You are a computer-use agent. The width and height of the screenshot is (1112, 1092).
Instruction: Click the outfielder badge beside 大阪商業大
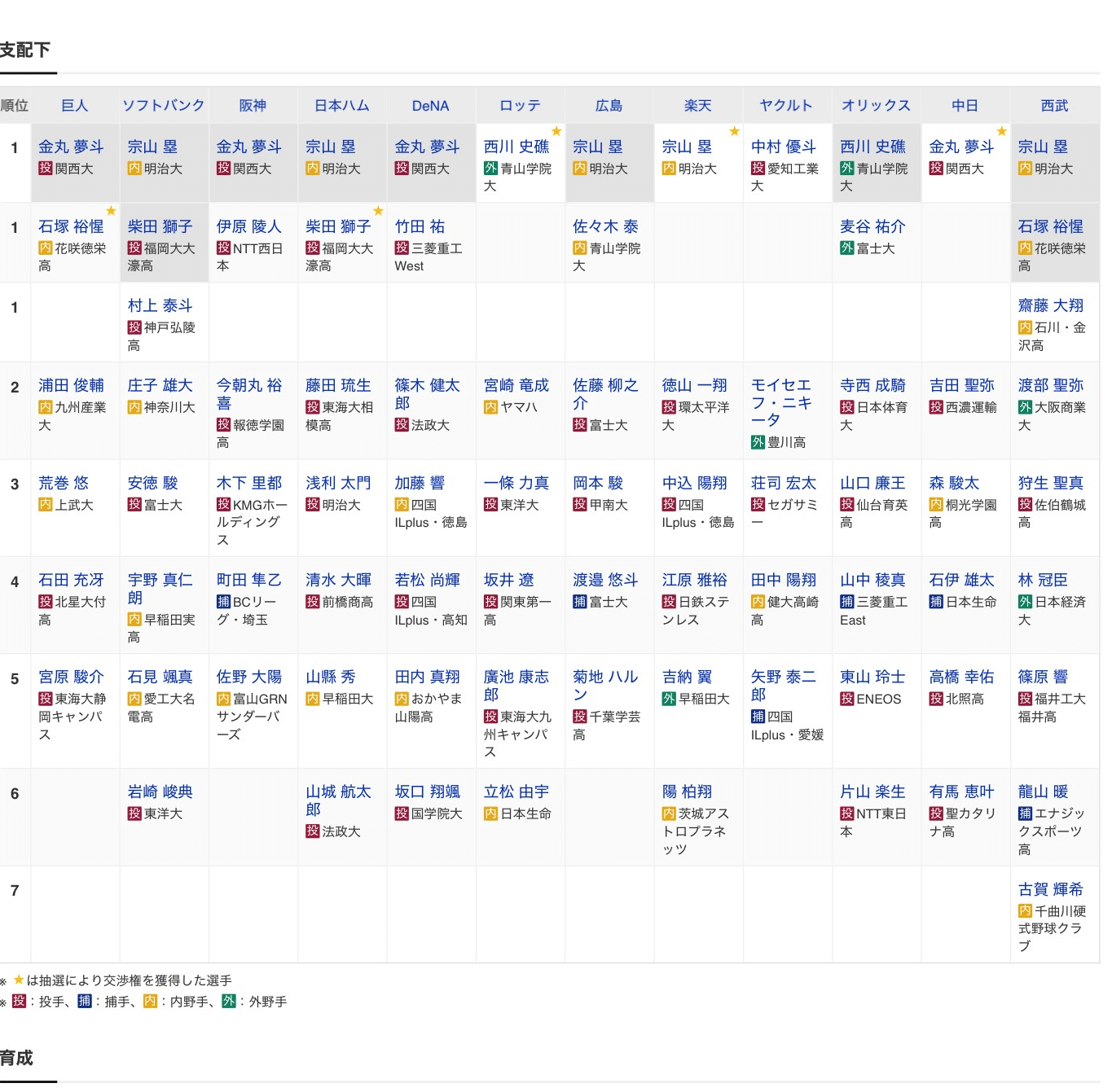(1025, 407)
